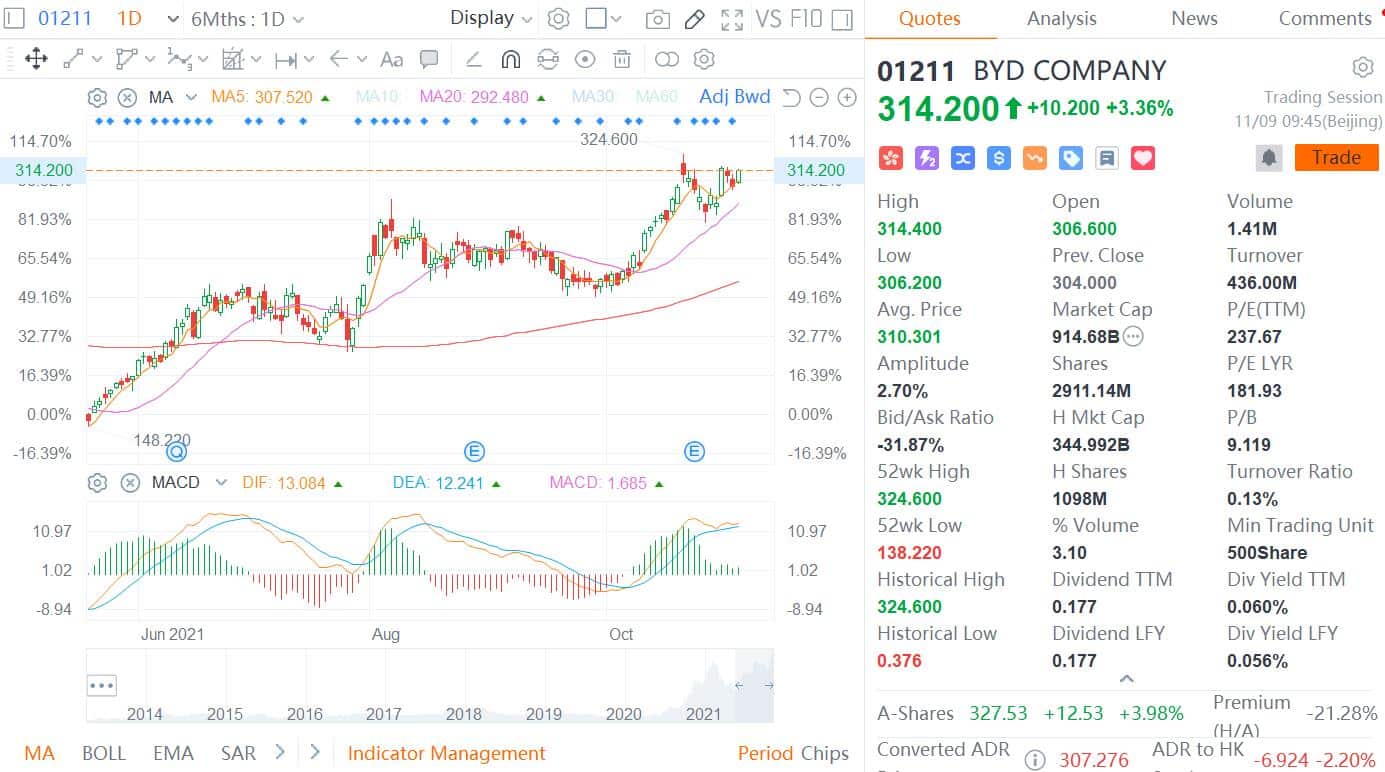This screenshot has width=1385, height=772.
Task: Select the Aa text annotation tool
Action: coord(391,59)
